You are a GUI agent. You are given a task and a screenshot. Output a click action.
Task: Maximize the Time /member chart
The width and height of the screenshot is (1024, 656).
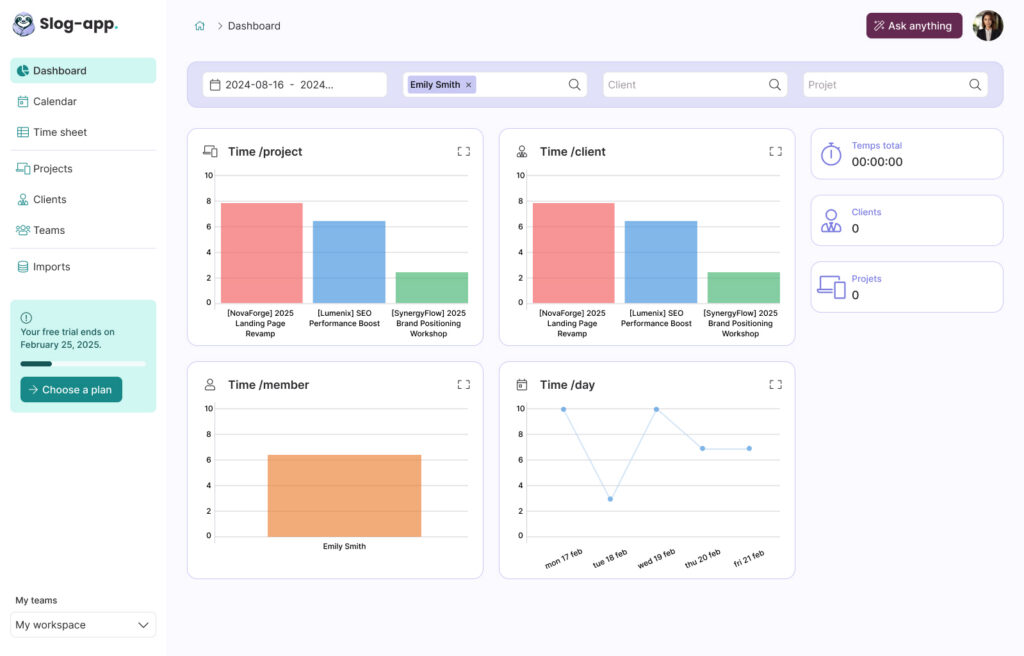(x=463, y=385)
